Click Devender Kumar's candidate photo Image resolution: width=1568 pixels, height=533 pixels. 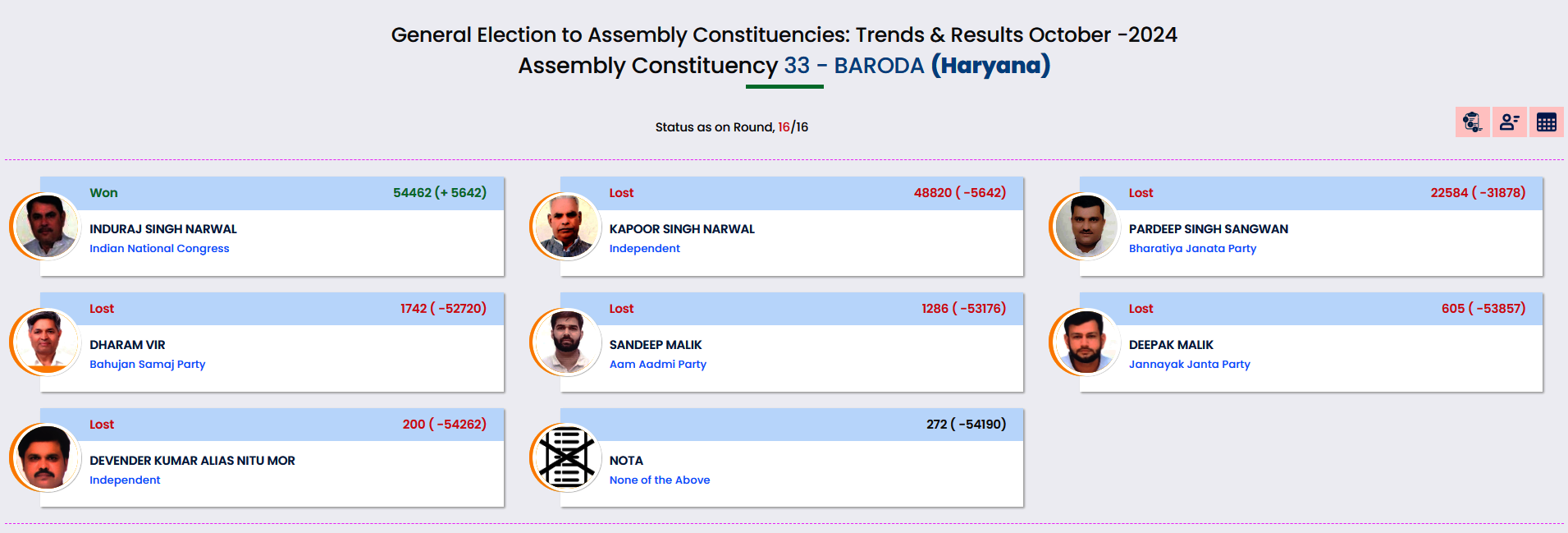[x=46, y=457]
